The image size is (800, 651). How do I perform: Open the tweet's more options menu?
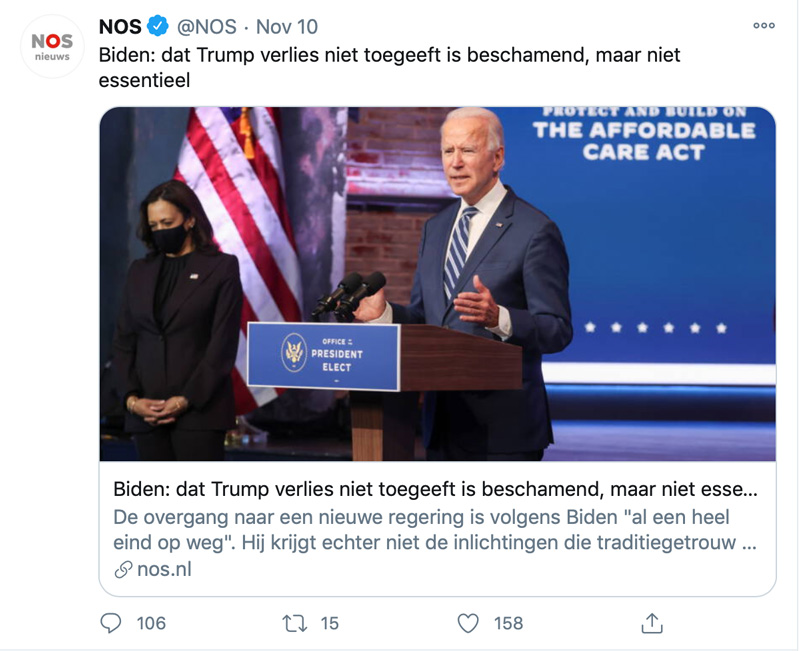point(764,26)
